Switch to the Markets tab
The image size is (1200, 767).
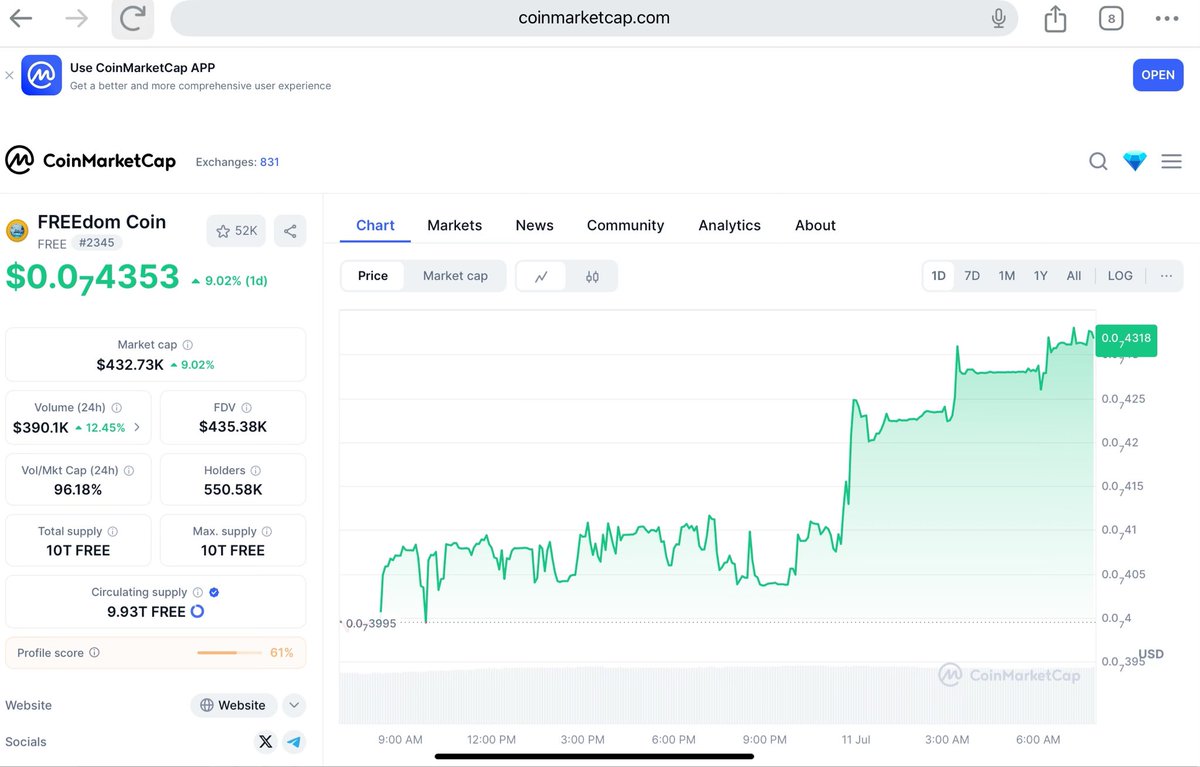[455, 226]
